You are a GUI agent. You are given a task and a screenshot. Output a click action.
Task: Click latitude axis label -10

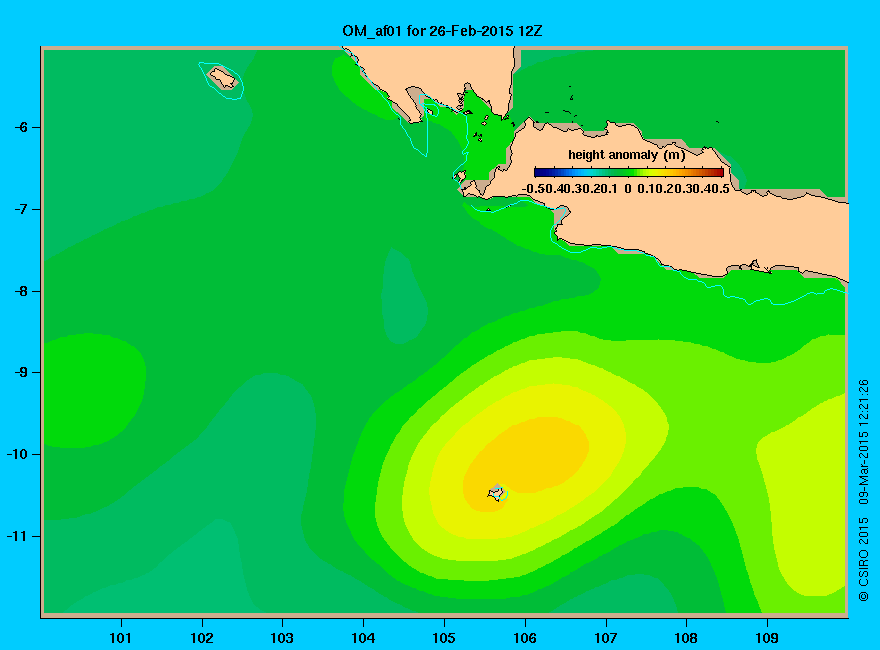[x=17, y=454]
